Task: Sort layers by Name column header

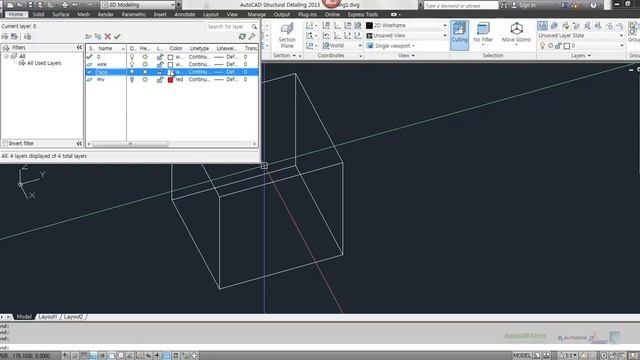Action: (105, 48)
